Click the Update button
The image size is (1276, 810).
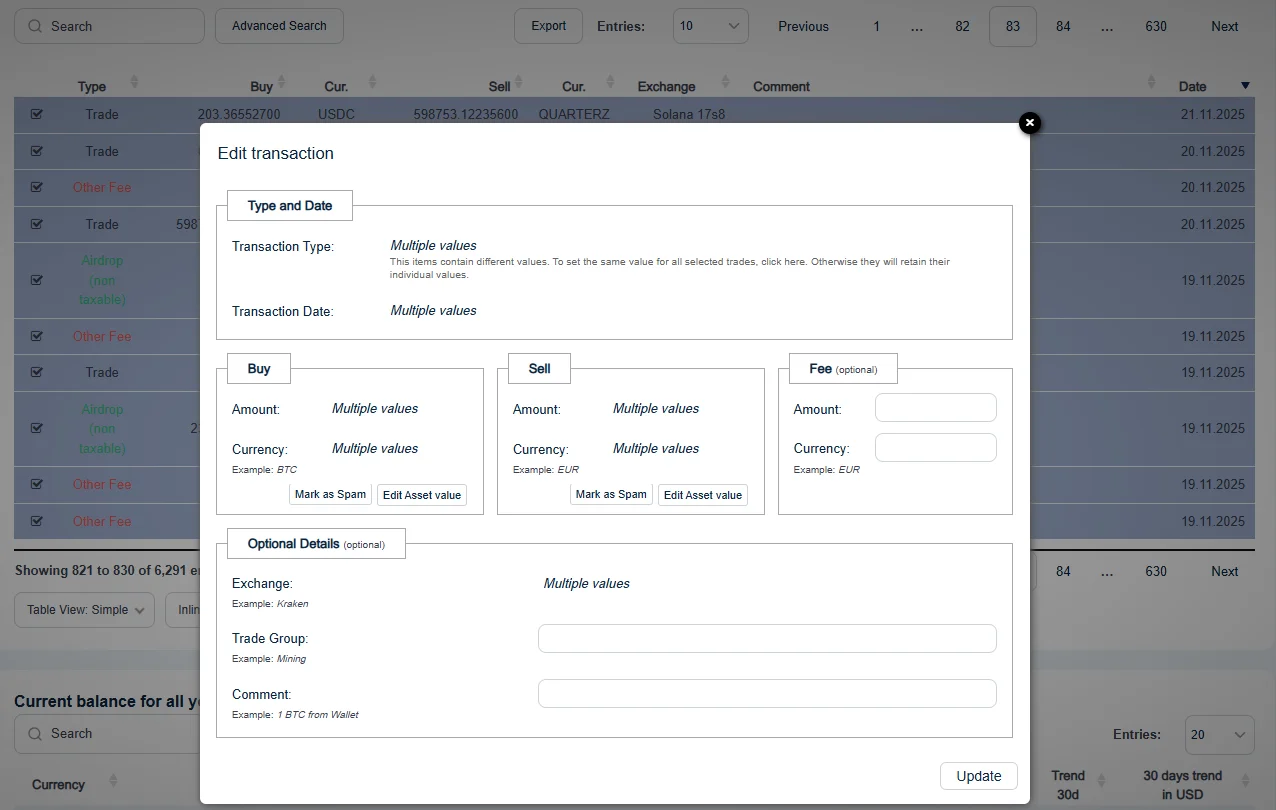(x=978, y=776)
